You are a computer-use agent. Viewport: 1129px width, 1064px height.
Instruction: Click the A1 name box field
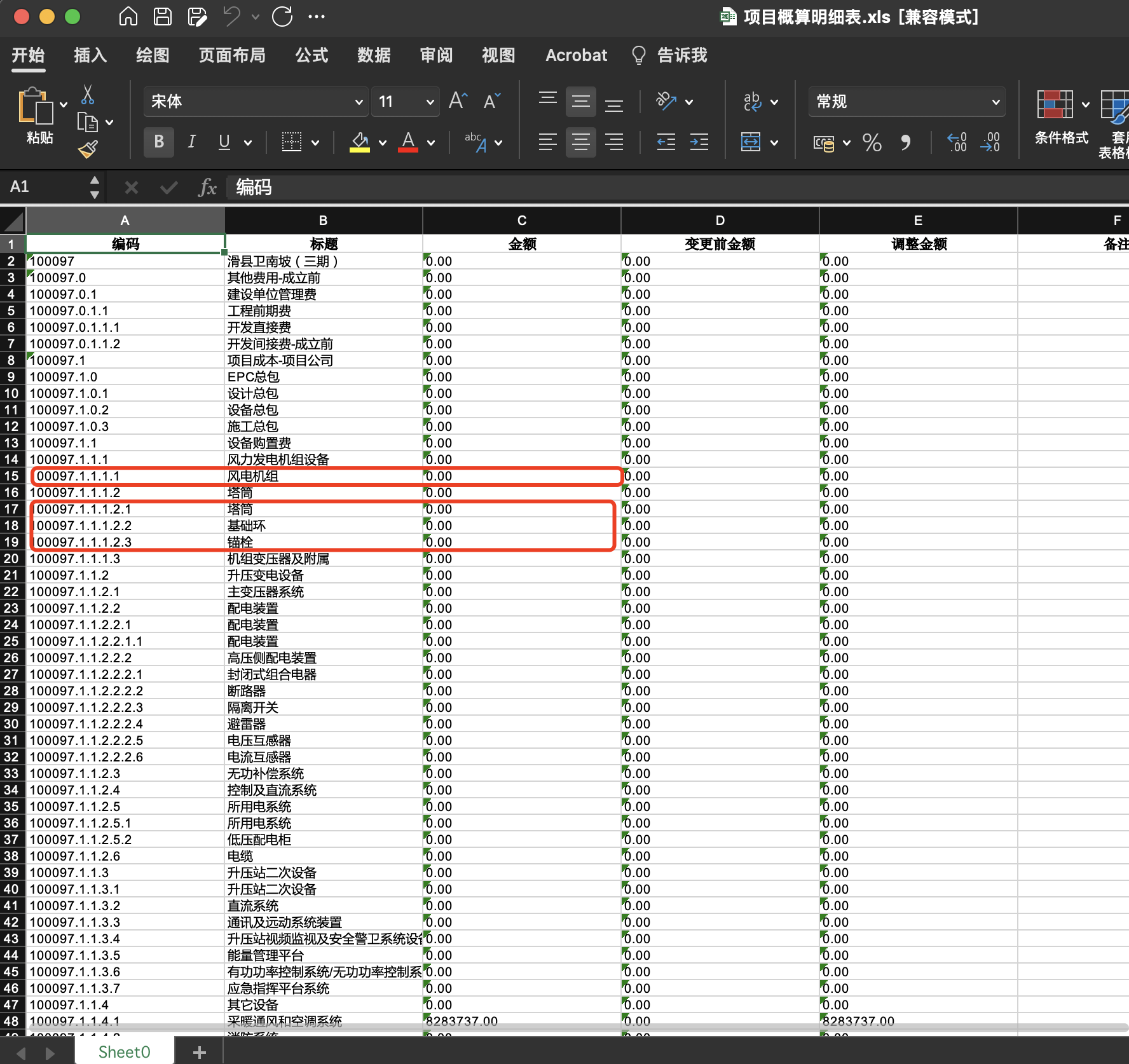pos(46,187)
